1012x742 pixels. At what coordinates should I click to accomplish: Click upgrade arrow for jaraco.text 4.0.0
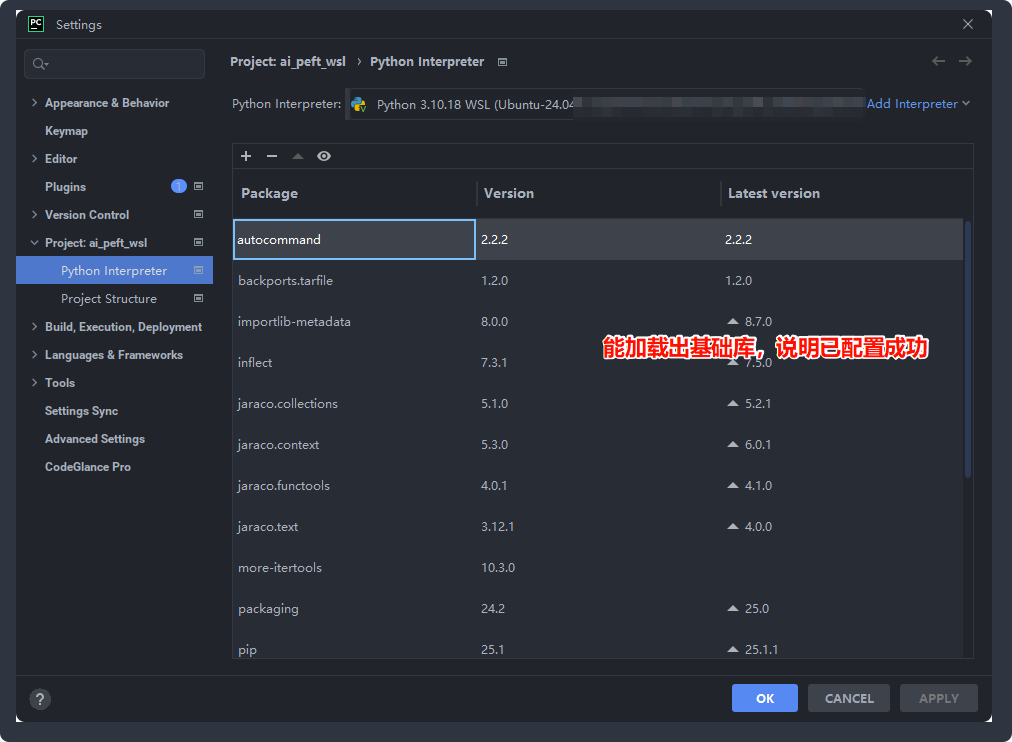[x=733, y=526]
